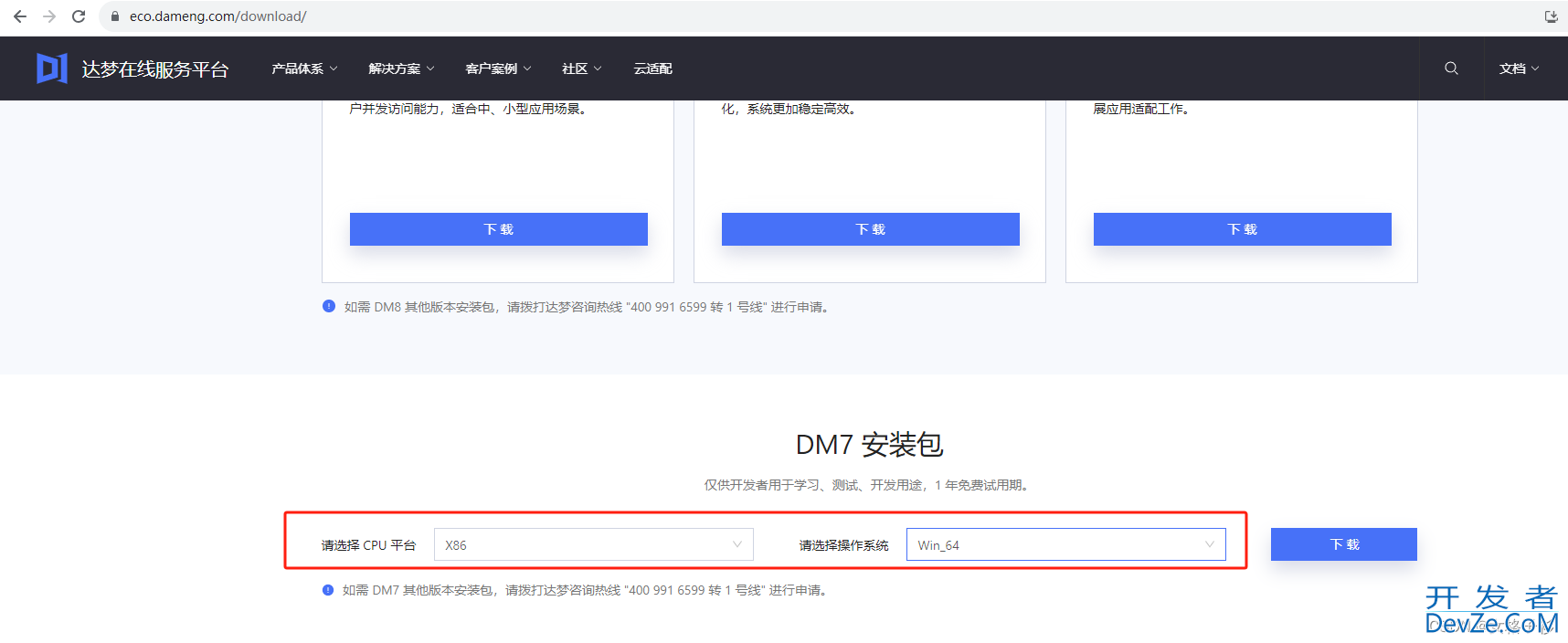Click the info icon beside DM8 notice

[329, 306]
